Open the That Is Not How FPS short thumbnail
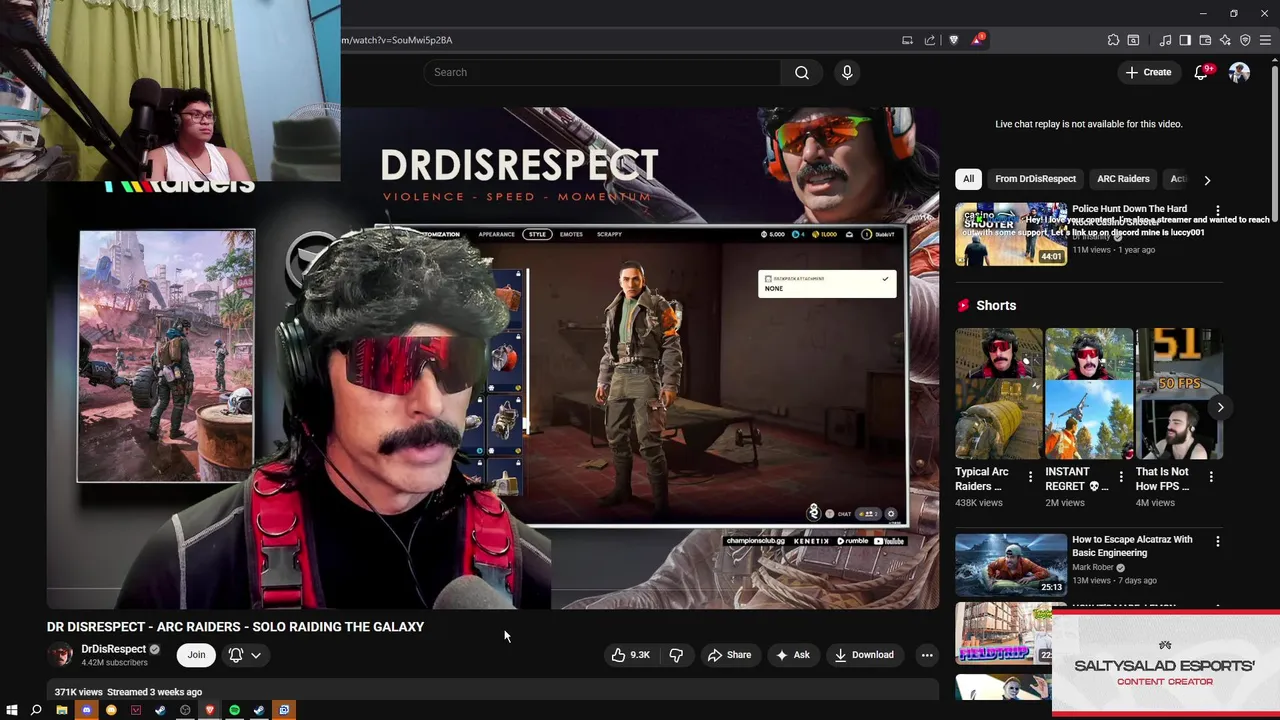 tap(1179, 394)
